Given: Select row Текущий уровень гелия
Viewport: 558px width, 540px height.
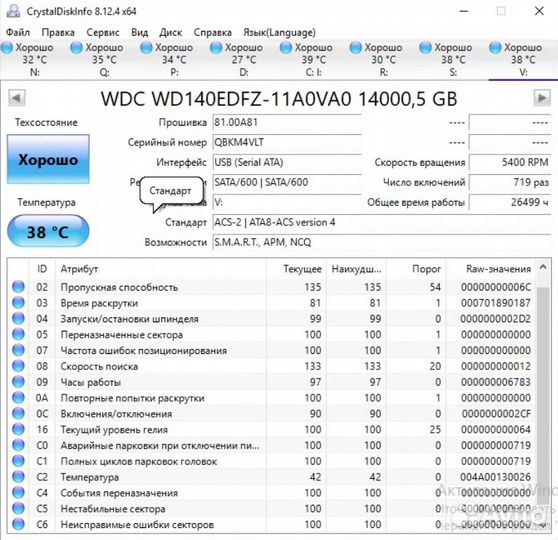Looking at the screenshot, I should (272, 429).
